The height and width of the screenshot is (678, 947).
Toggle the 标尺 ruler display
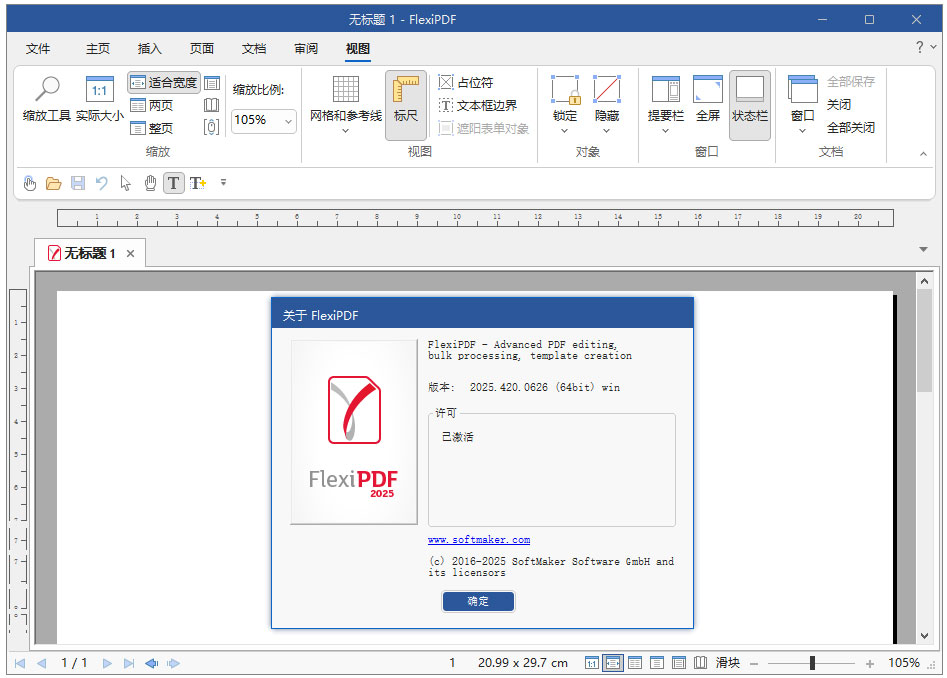click(x=406, y=106)
